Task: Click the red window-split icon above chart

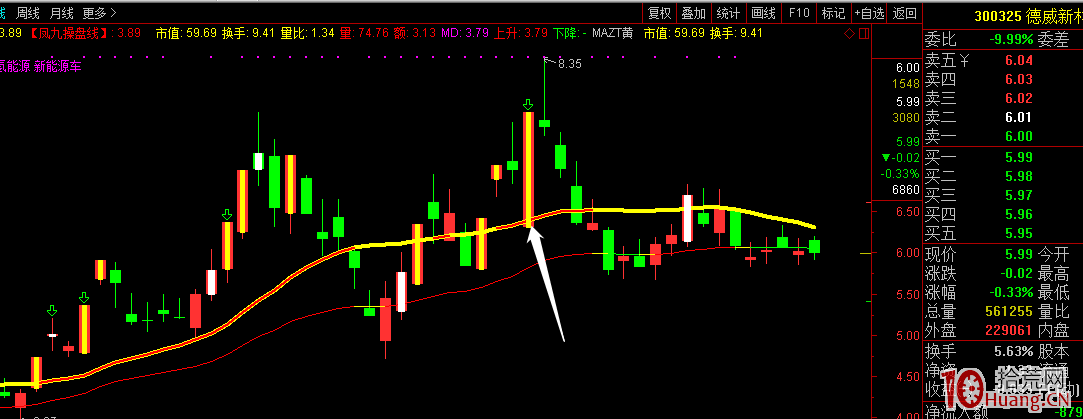Action: (863, 33)
